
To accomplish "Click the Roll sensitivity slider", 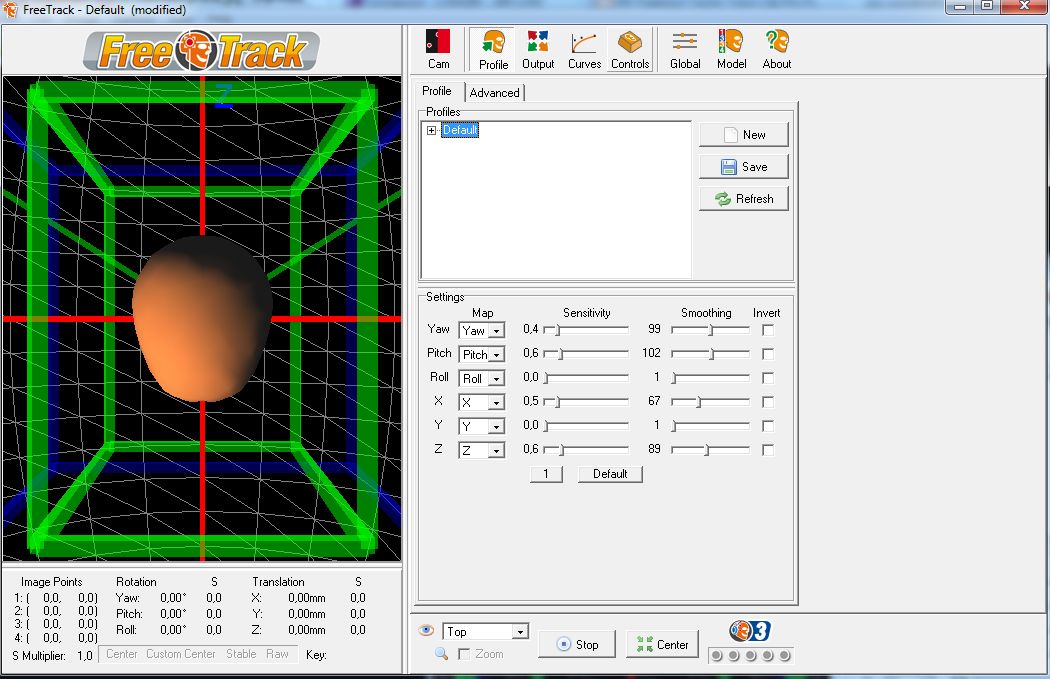I will (586, 378).
